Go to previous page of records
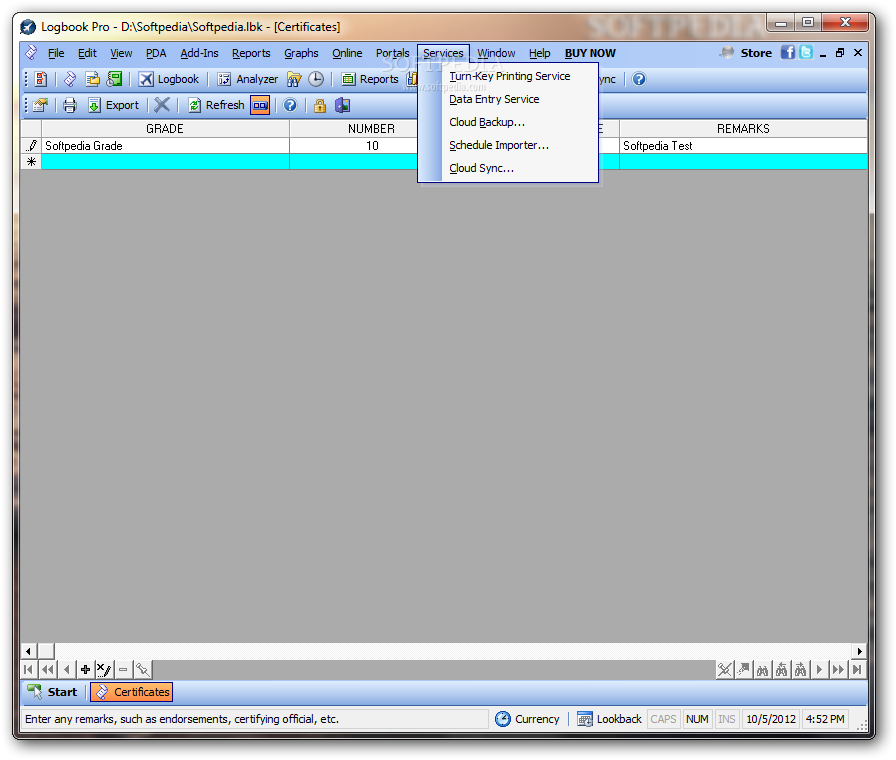 click(x=47, y=669)
